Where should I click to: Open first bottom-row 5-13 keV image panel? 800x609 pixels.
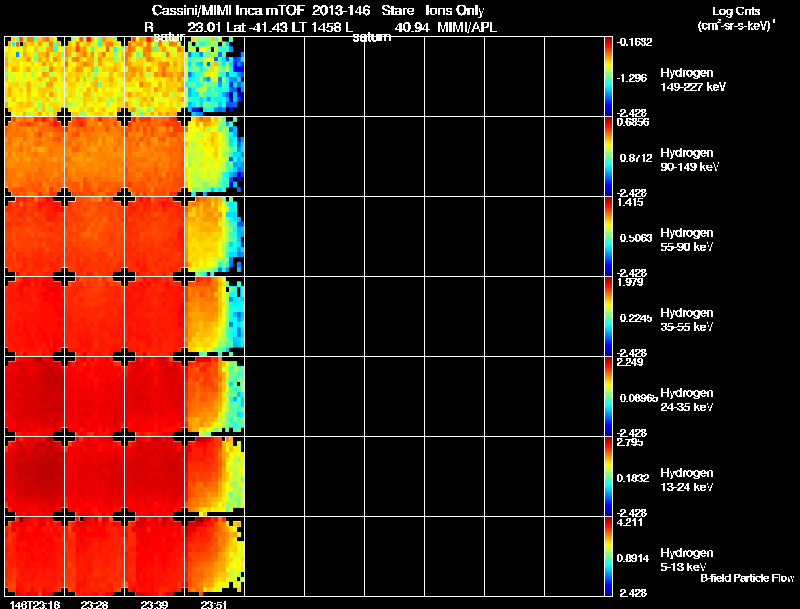point(35,557)
